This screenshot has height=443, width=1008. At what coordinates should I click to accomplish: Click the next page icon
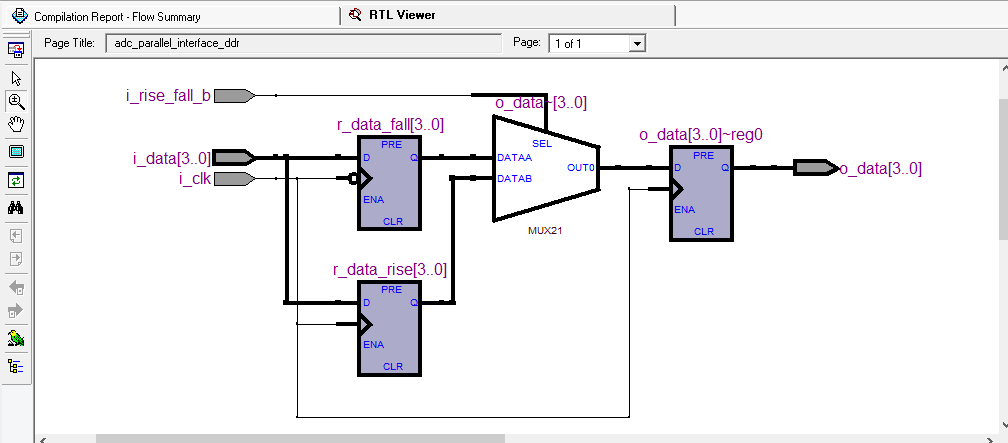[16, 259]
